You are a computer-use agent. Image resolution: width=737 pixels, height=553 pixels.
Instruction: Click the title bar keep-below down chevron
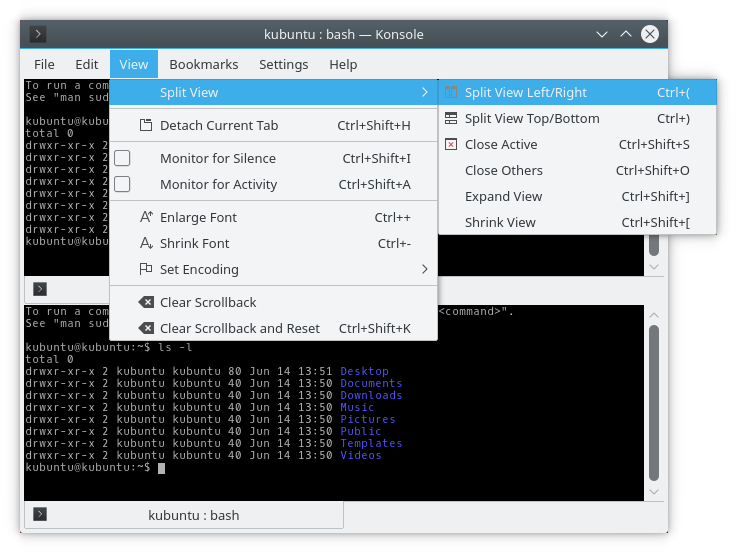(x=602, y=34)
